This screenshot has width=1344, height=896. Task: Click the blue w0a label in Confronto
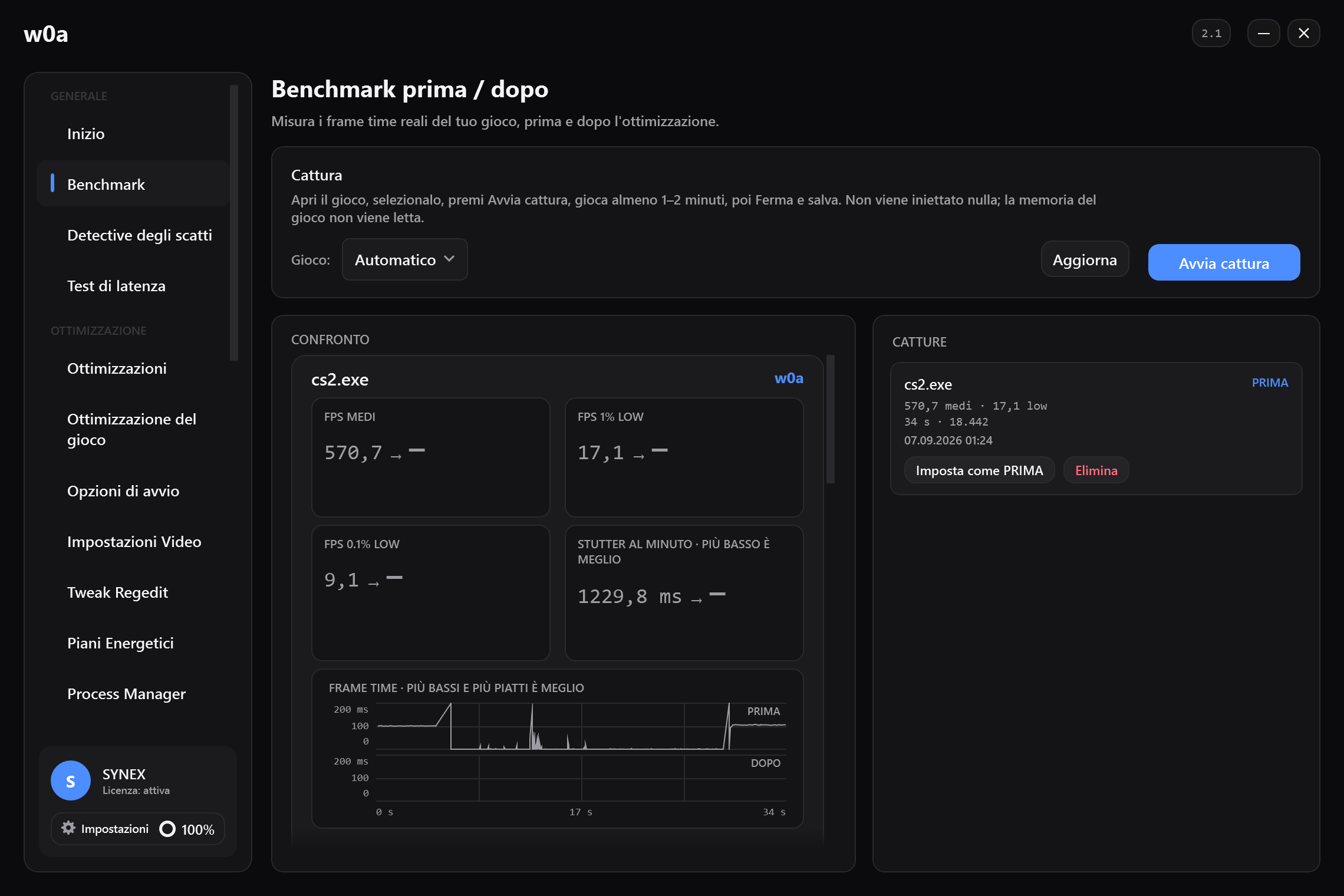pos(789,378)
